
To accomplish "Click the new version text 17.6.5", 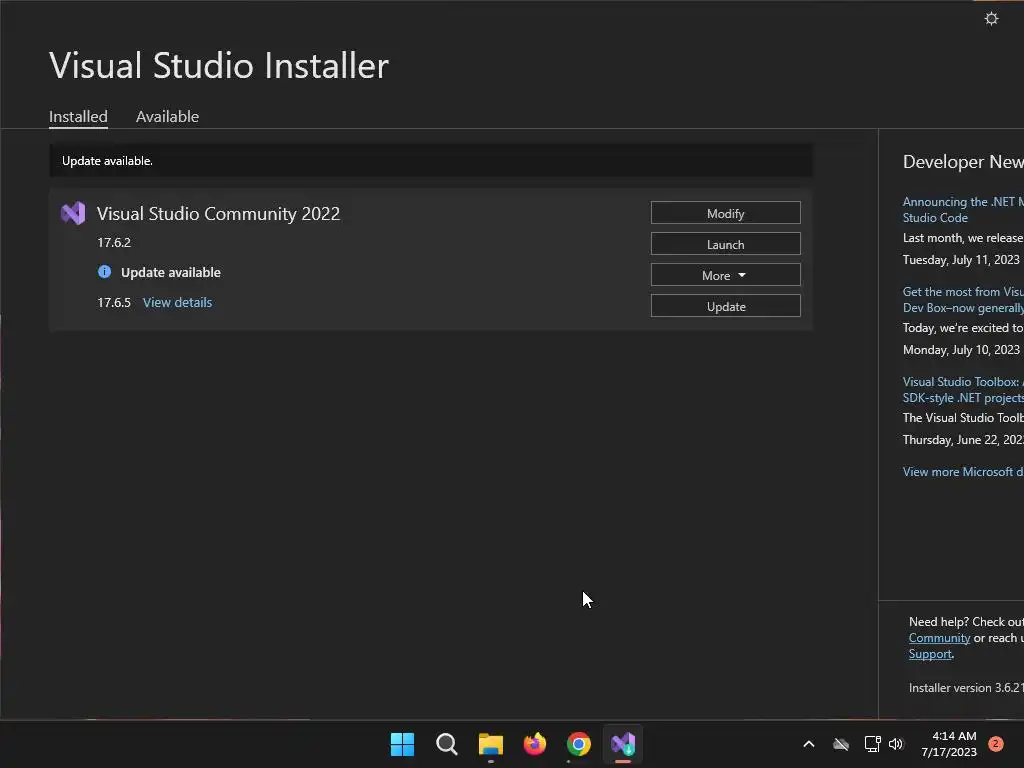I will click(x=114, y=302).
